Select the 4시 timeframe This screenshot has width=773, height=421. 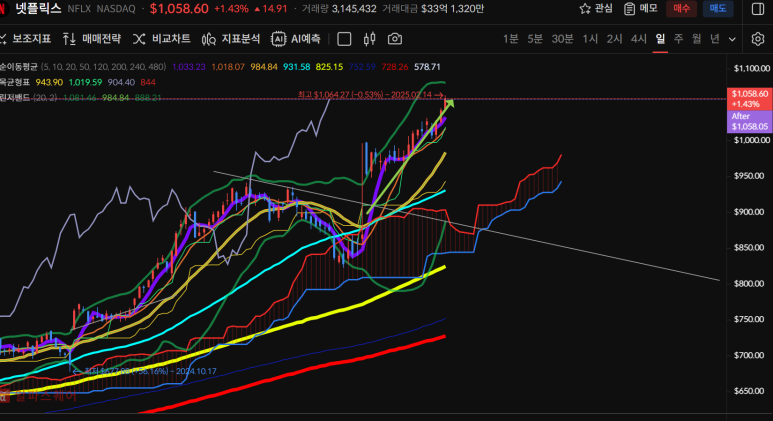pos(638,38)
